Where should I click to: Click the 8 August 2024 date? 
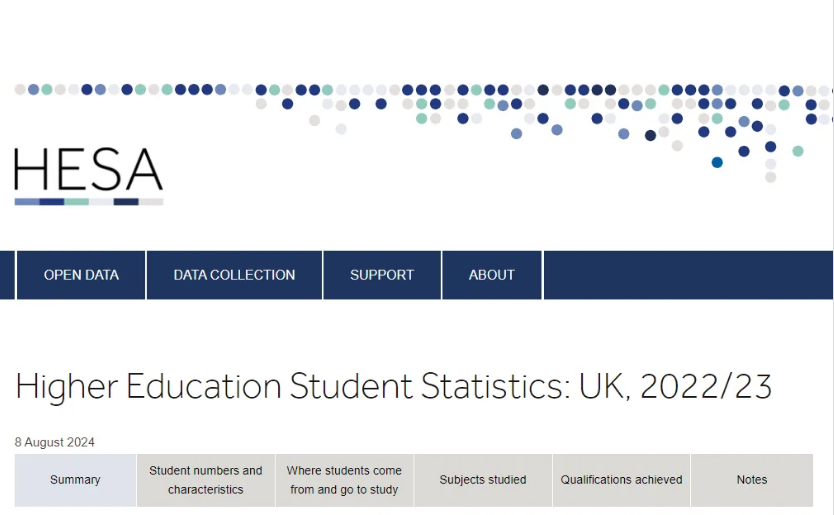(x=55, y=442)
